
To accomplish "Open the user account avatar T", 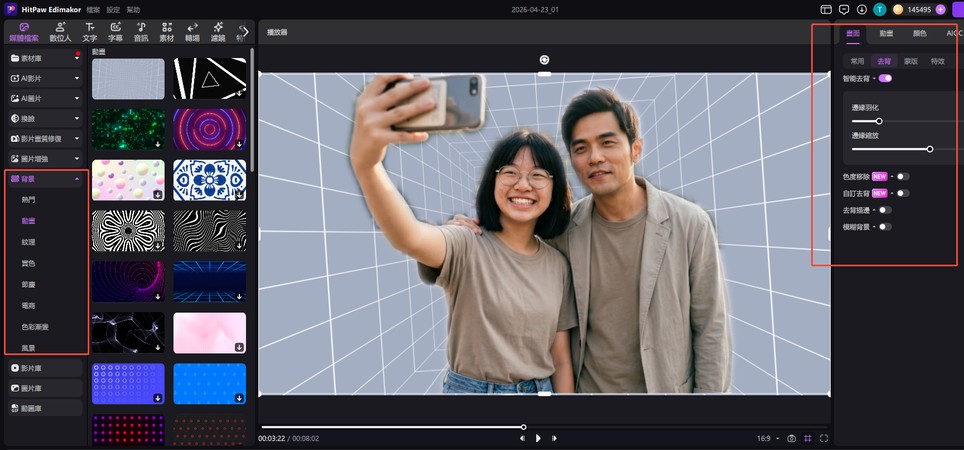I will click(880, 10).
